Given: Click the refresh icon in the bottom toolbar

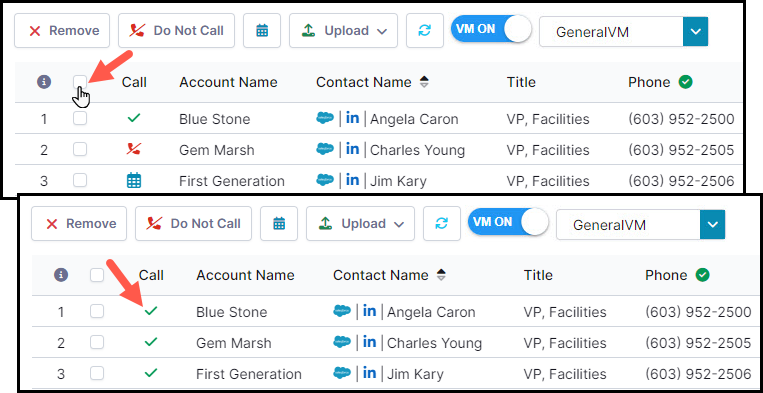Looking at the screenshot, I should click(x=442, y=224).
